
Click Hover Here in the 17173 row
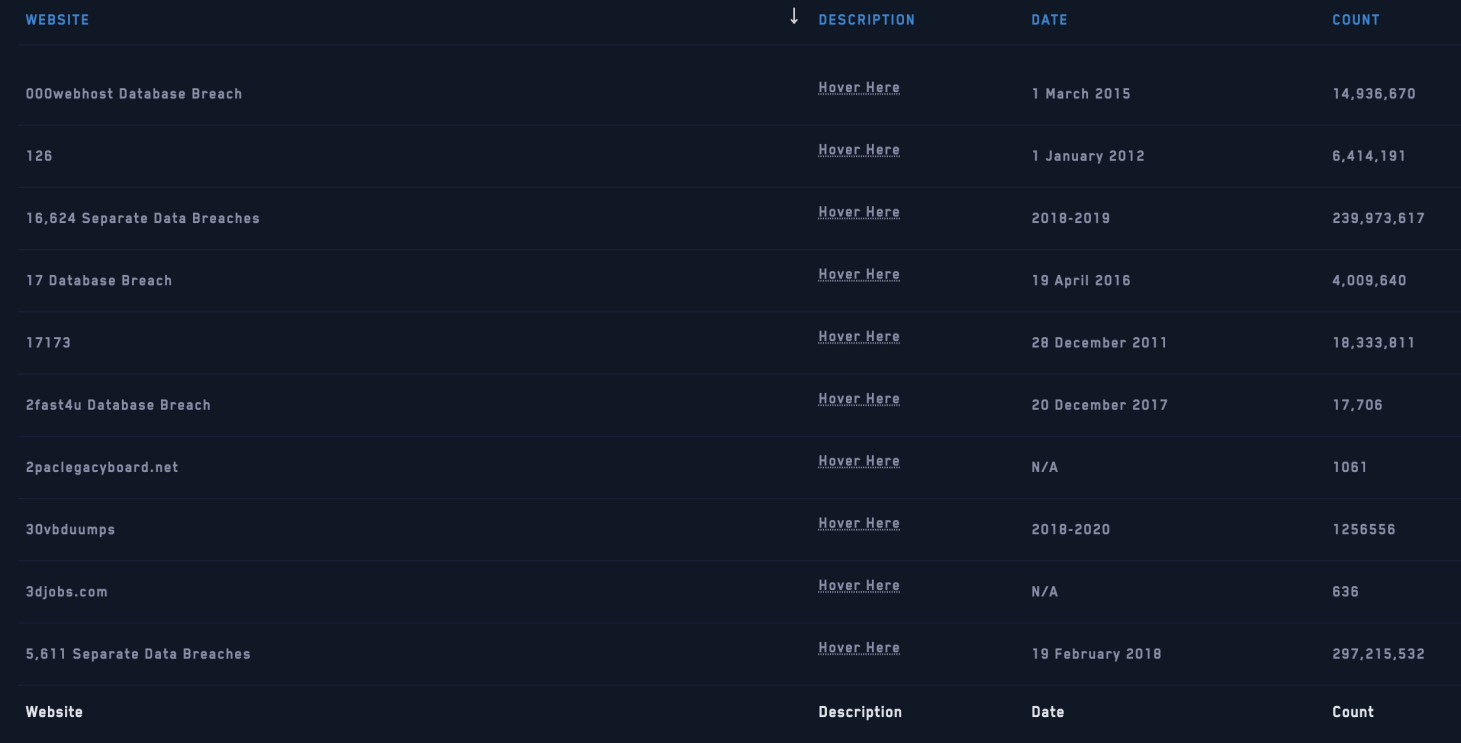click(858, 337)
